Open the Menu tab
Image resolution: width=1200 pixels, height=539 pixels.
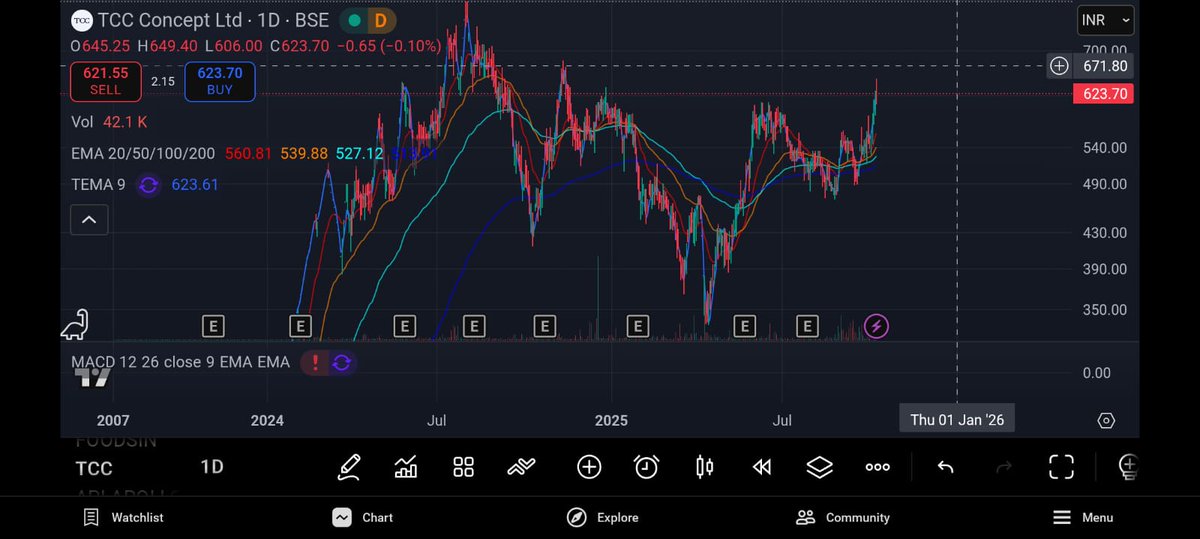[1083, 517]
